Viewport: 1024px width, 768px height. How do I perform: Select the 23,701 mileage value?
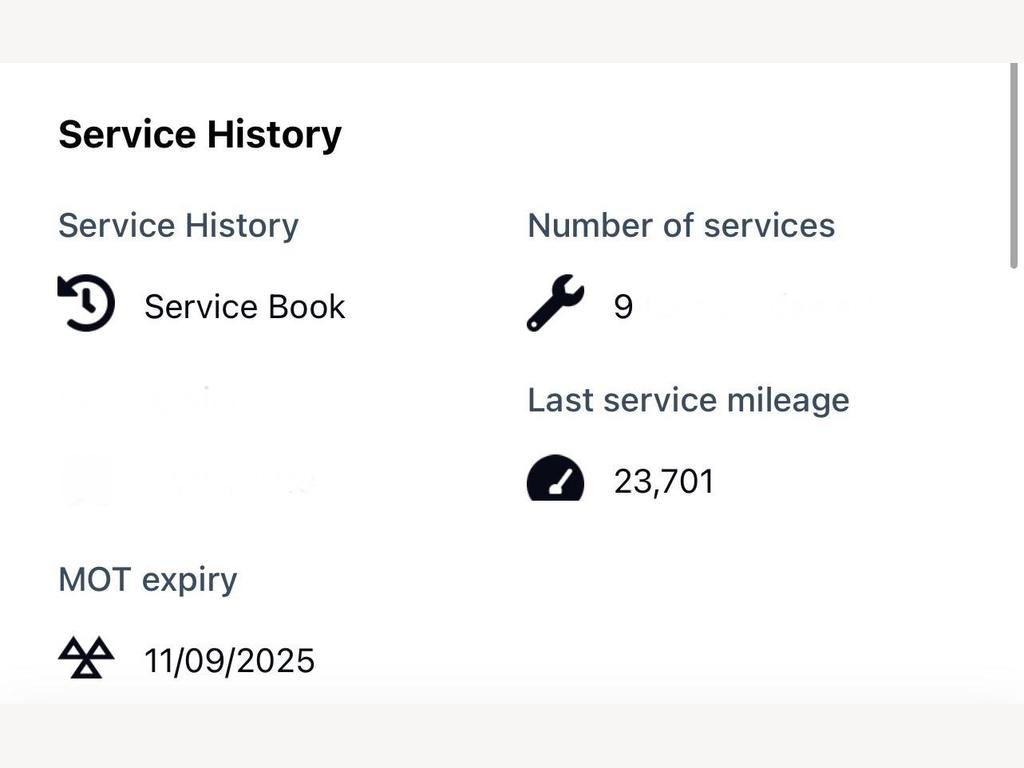coord(664,482)
